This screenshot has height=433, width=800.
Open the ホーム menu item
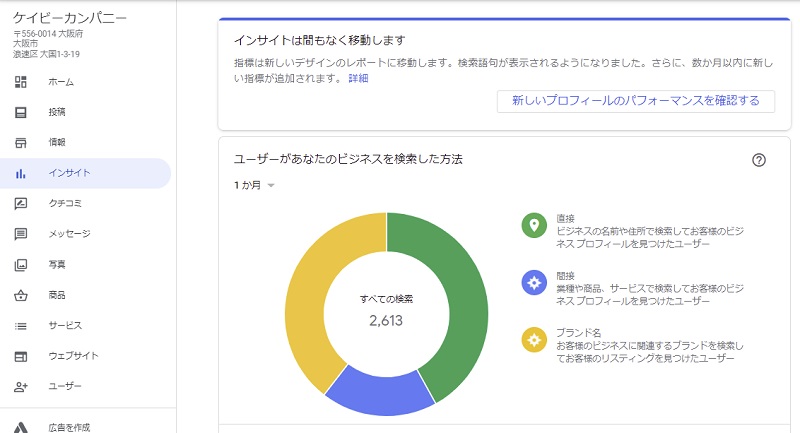coord(61,82)
